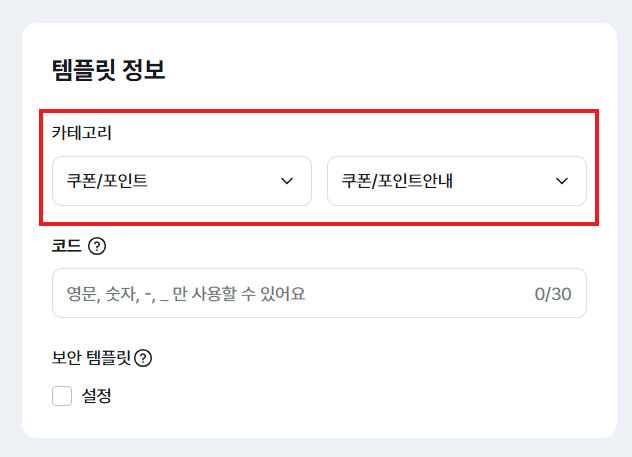This screenshot has width=632, height=457.
Task: Click the chevron arrow in 쿠폰/포인트안내 dropdown
Action: pyautogui.click(x=562, y=181)
